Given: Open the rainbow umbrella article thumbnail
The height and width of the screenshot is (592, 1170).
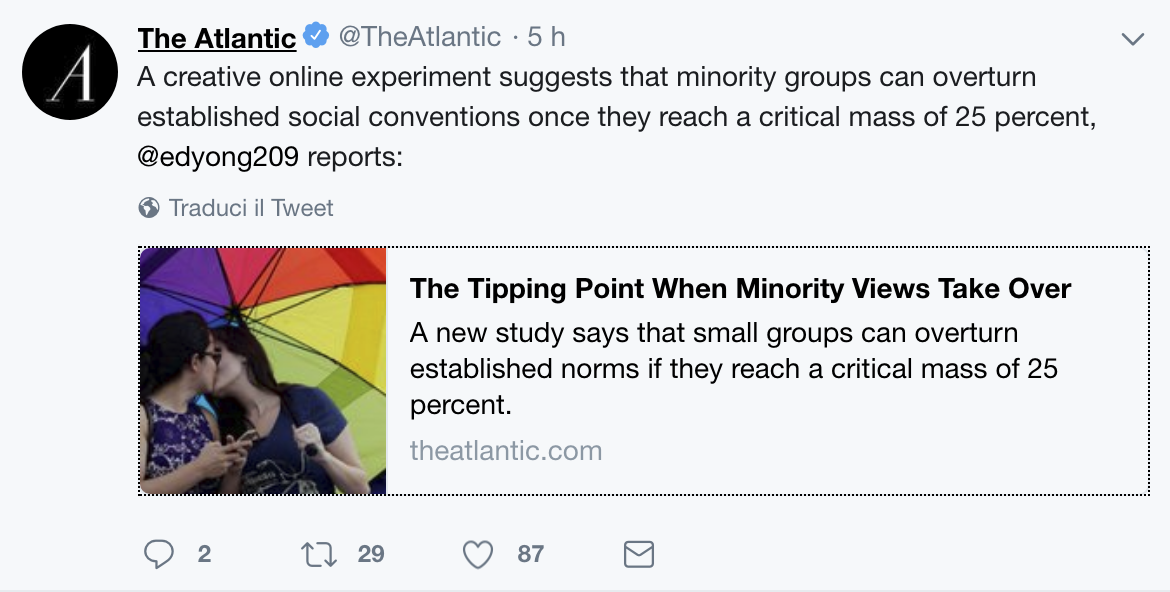Looking at the screenshot, I should click(263, 371).
